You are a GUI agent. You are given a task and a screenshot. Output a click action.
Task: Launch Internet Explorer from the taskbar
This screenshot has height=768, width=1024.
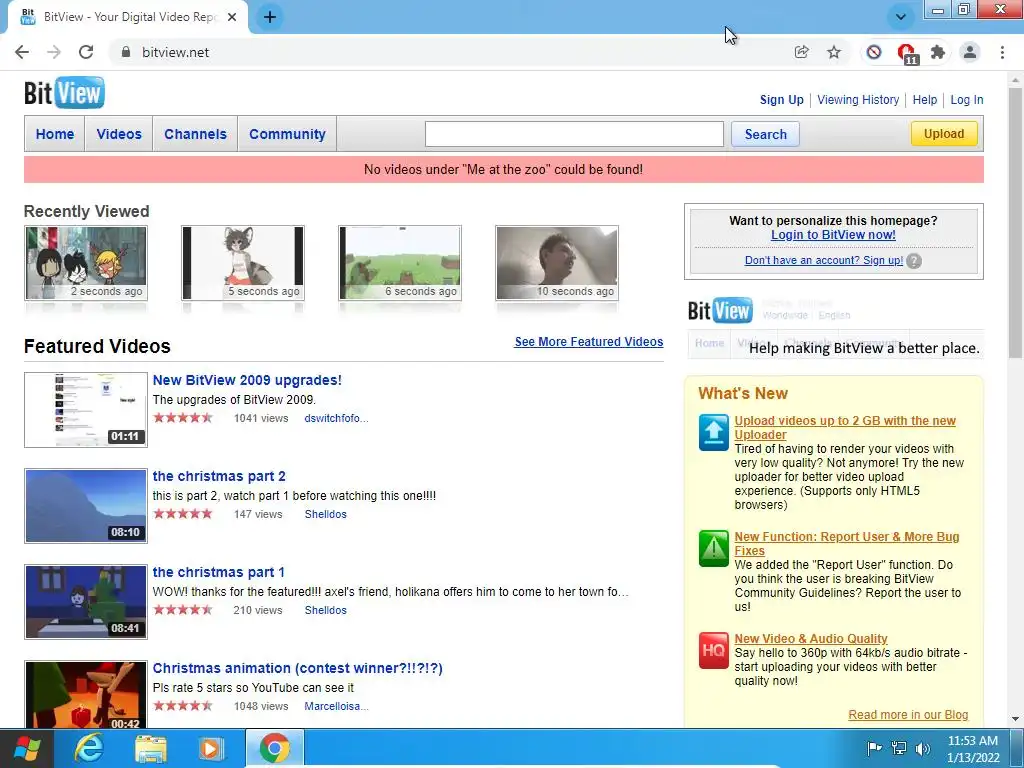pyautogui.click(x=88, y=748)
